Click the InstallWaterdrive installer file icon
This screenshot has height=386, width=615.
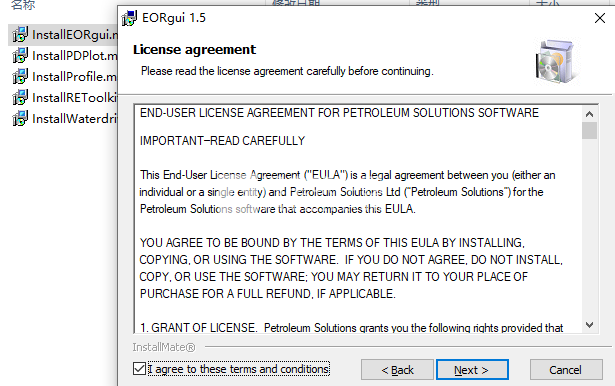click(20, 118)
